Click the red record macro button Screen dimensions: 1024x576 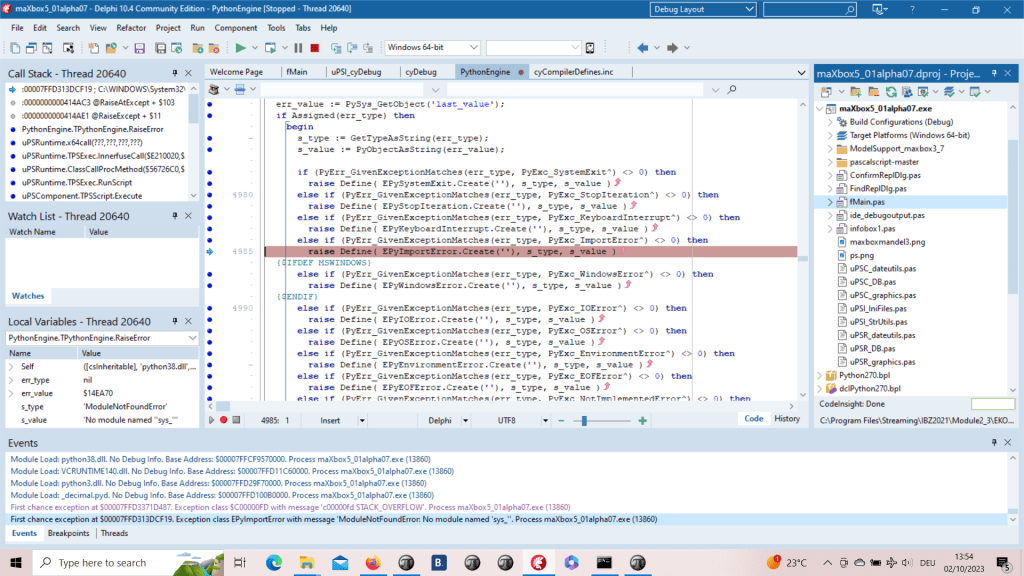point(223,420)
